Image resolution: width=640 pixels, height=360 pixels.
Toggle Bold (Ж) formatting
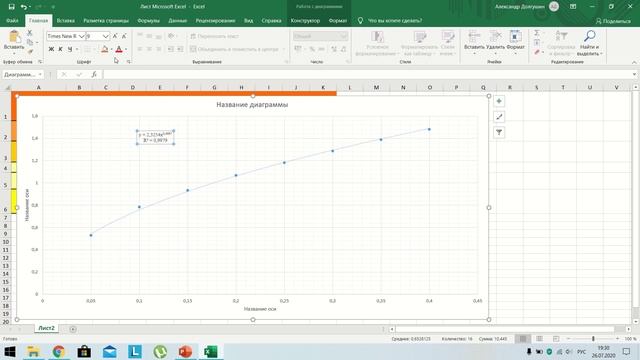click(51, 49)
